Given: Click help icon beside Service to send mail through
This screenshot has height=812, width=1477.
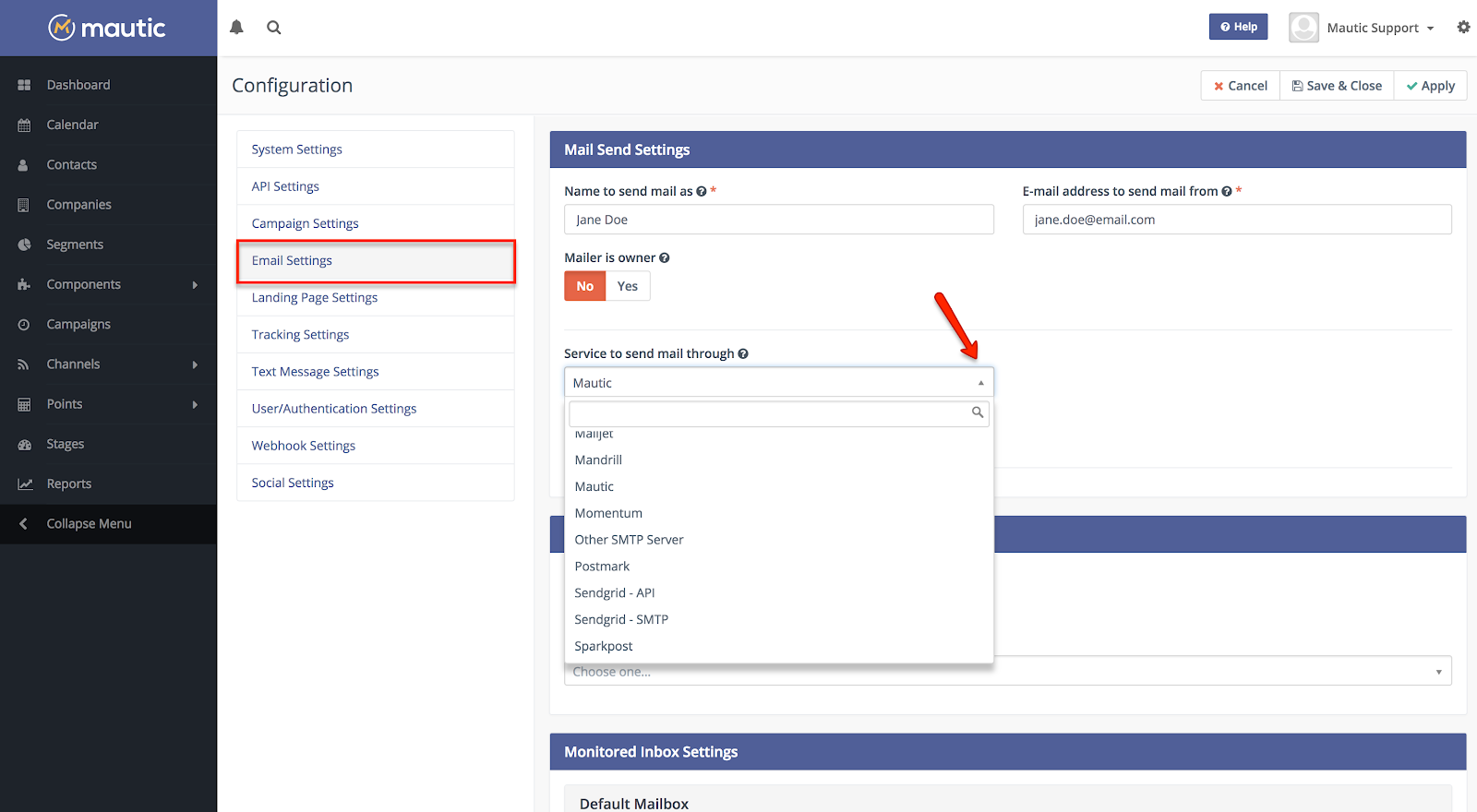Looking at the screenshot, I should point(743,353).
